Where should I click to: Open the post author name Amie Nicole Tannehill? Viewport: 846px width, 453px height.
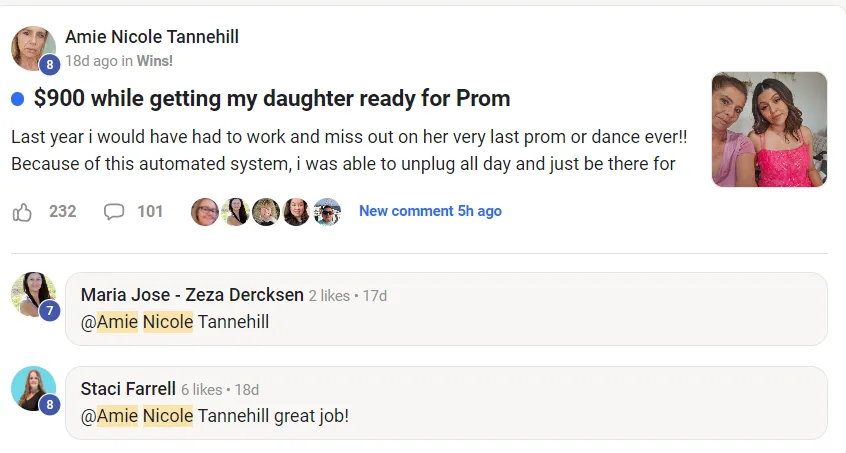(x=152, y=37)
